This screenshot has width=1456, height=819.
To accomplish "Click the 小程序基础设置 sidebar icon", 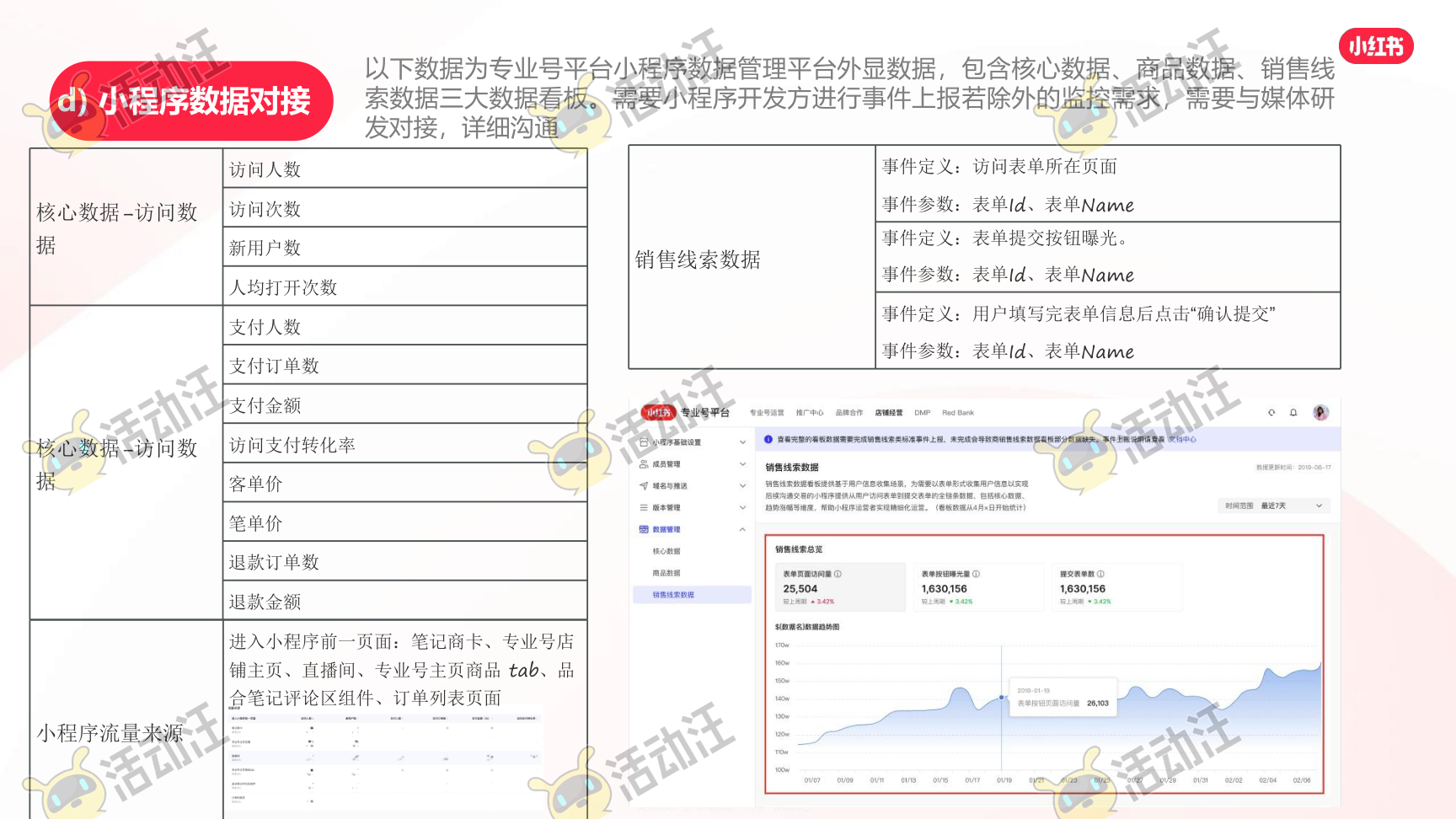I will pyautogui.click(x=644, y=442).
